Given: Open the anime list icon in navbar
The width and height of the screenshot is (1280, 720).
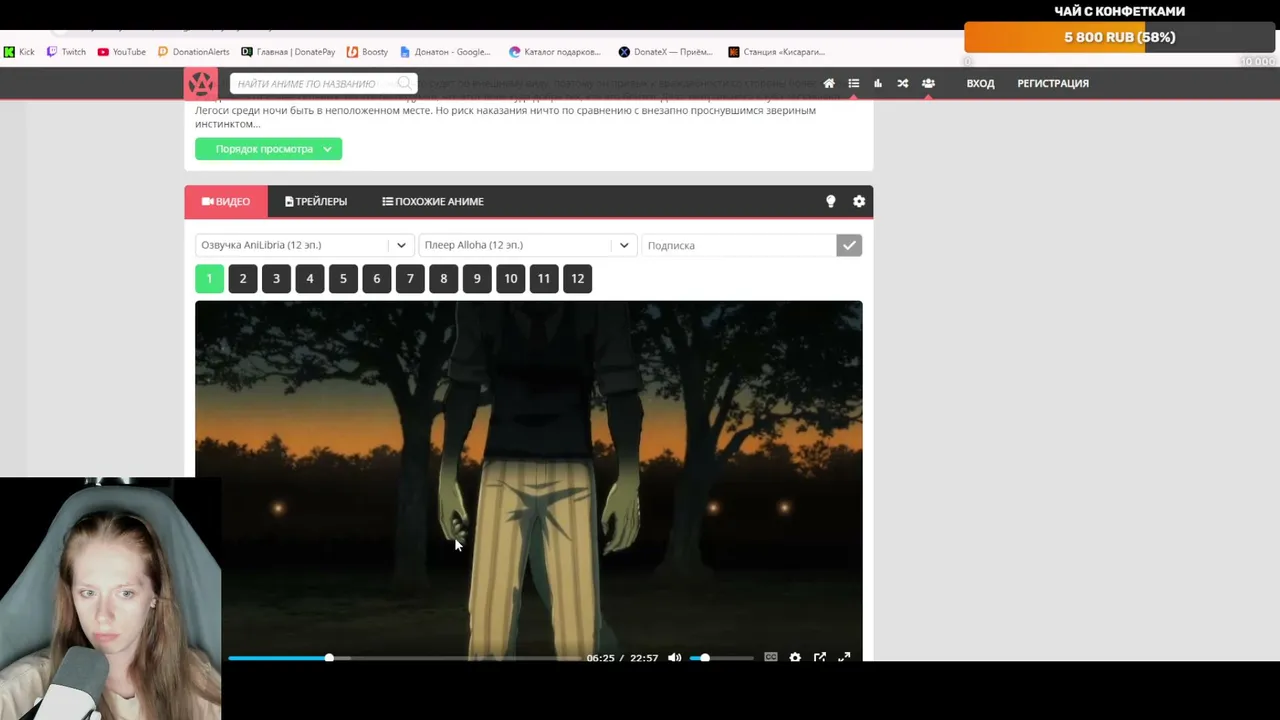Looking at the screenshot, I should click(854, 83).
